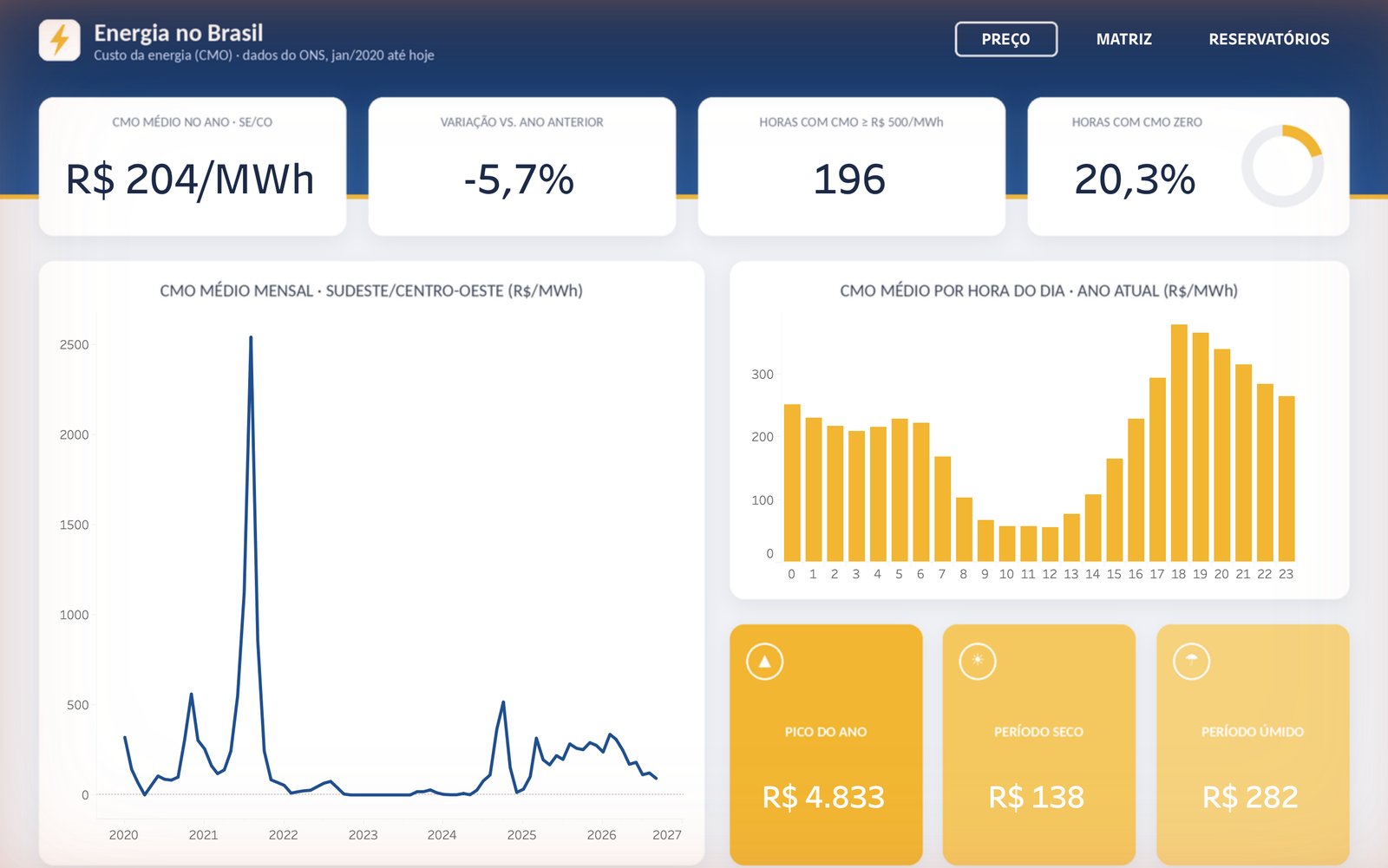Select the Pico do Ano R$ 4.833 card
This screenshot has height=868, width=1388.
pyautogui.click(x=826, y=745)
